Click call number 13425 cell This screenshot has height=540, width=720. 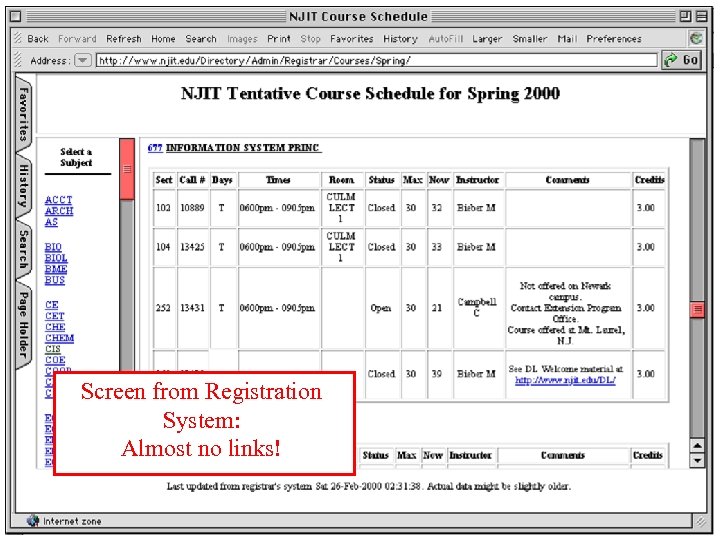pos(193,248)
